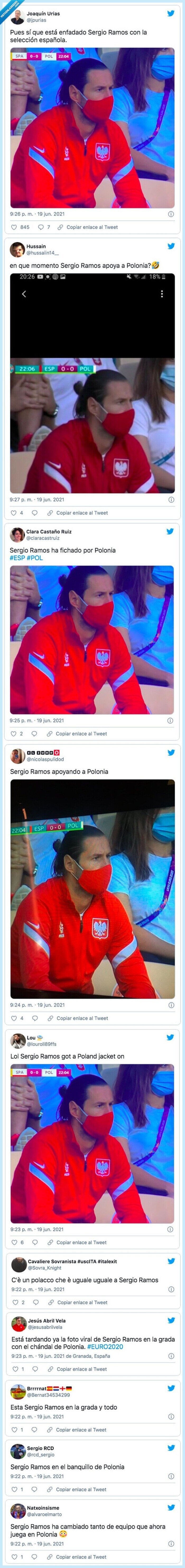Open info icon on Hussain's tweet
The width and height of the screenshot is (185, 1568).
click(x=171, y=499)
